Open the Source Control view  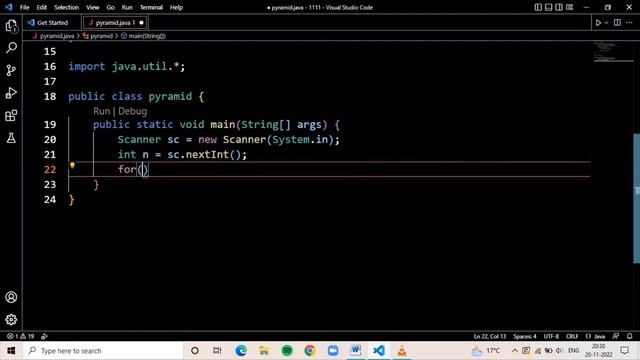(11, 70)
